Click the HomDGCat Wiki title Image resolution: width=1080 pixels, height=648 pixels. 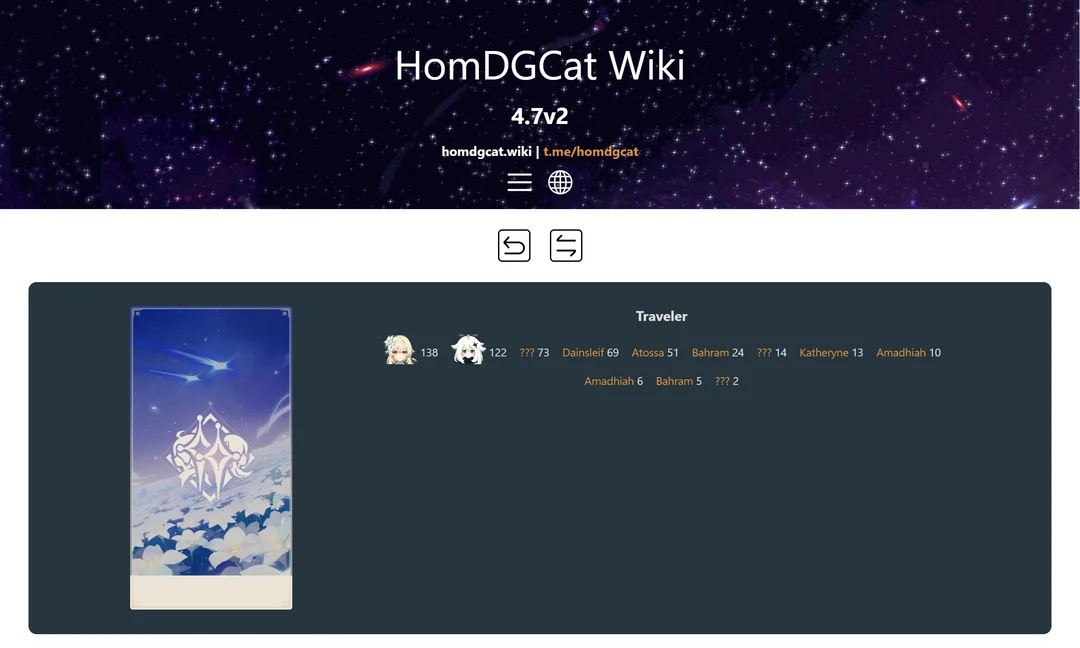pos(540,65)
